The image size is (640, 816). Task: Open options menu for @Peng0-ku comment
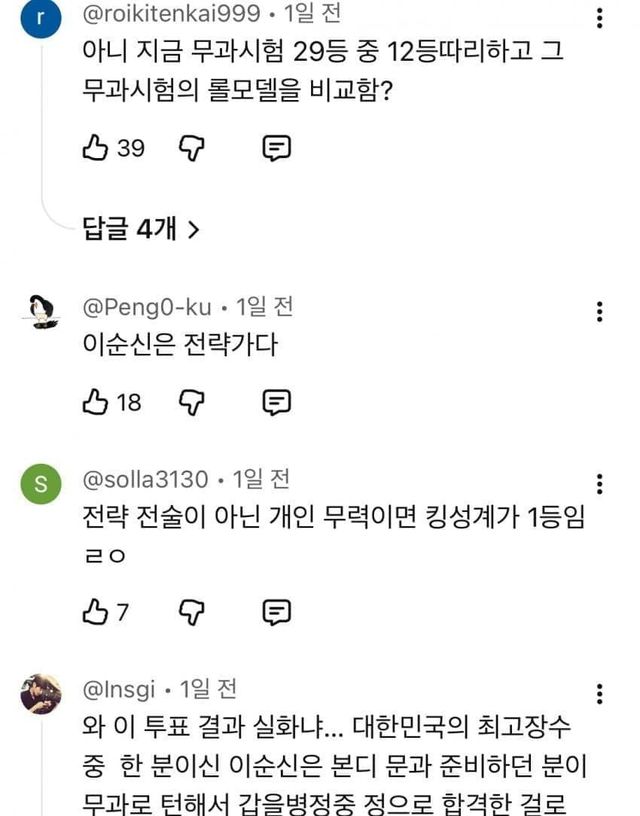pos(599,311)
